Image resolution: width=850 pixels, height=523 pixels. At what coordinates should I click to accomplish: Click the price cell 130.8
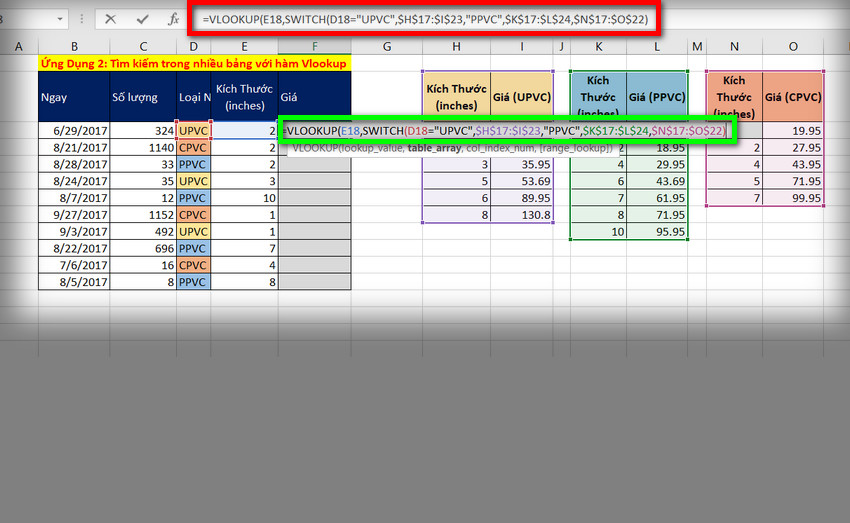point(522,215)
